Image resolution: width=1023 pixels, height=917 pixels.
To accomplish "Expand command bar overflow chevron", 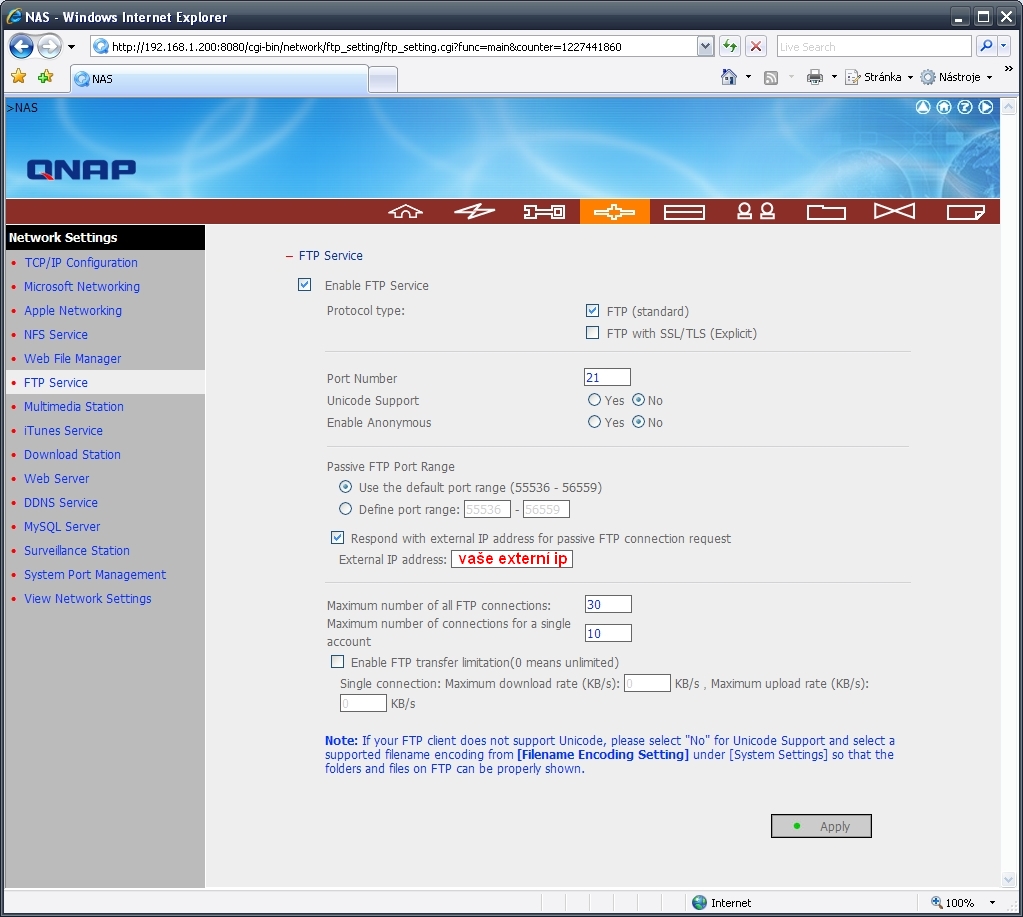I will point(1009,68).
